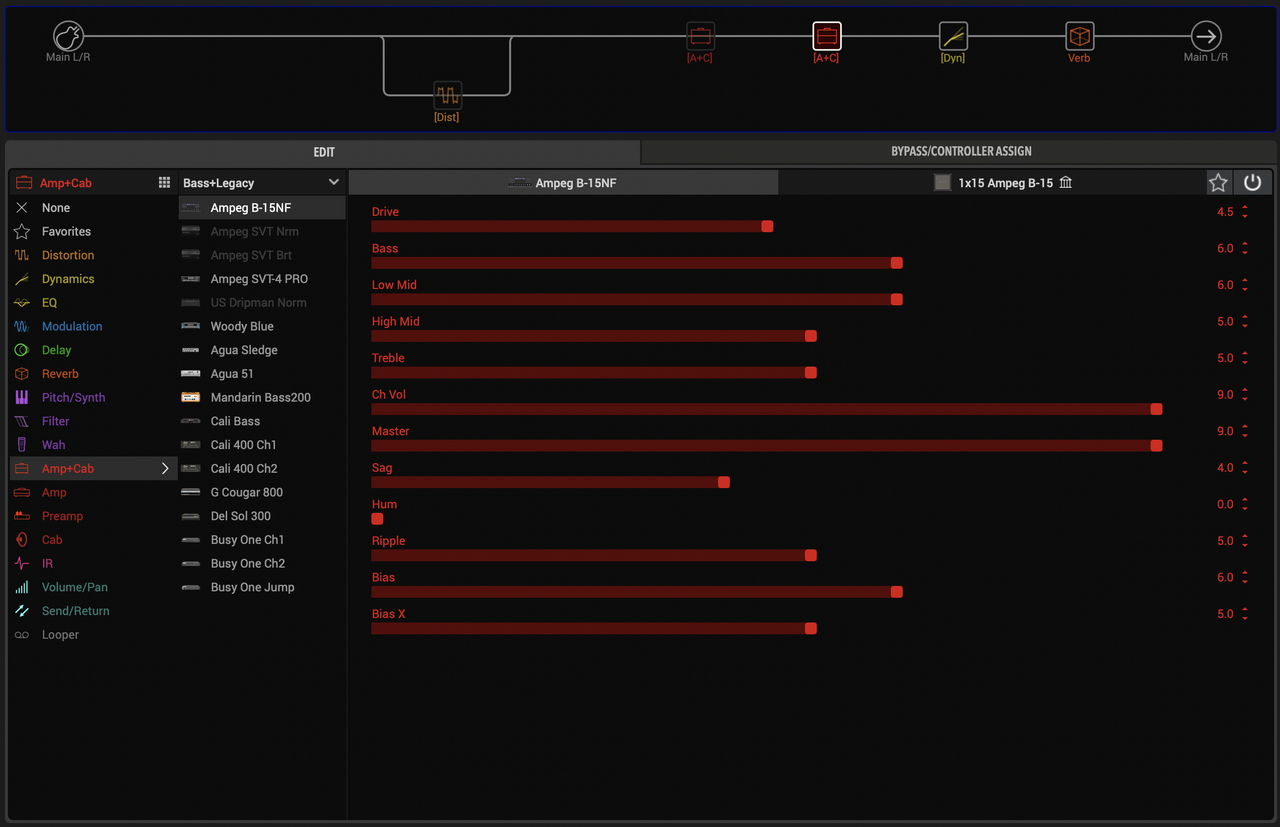The image size is (1280, 827).
Task: Choose the Agua Sledge model
Action: coord(262,350)
